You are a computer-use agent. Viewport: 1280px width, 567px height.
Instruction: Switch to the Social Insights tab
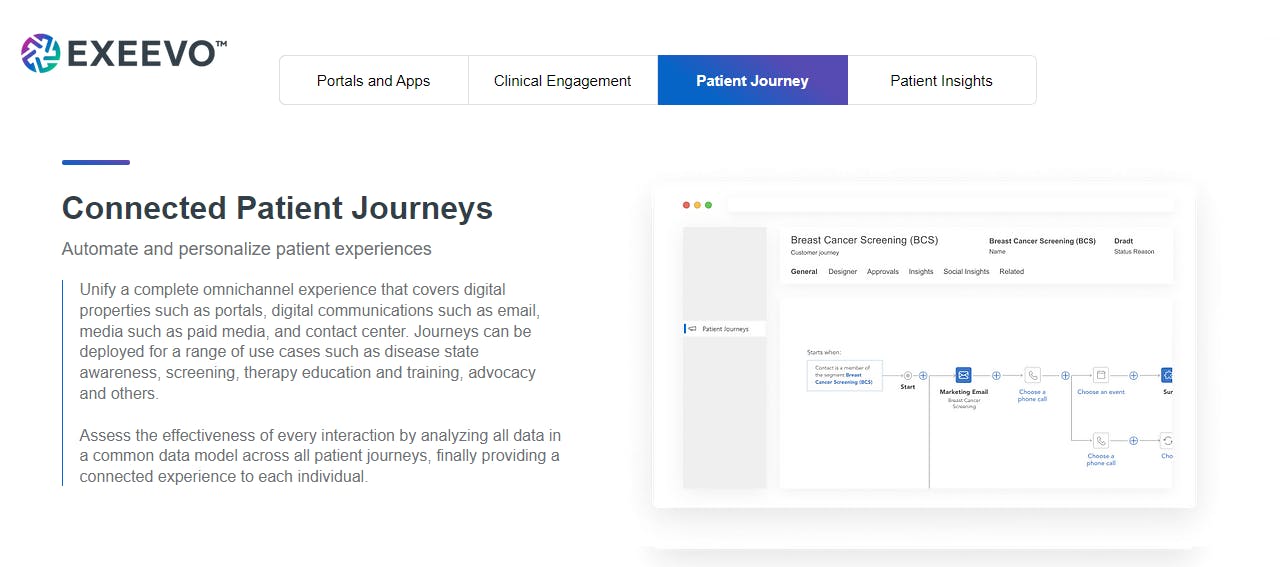pyautogui.click(x=966, y=272)
